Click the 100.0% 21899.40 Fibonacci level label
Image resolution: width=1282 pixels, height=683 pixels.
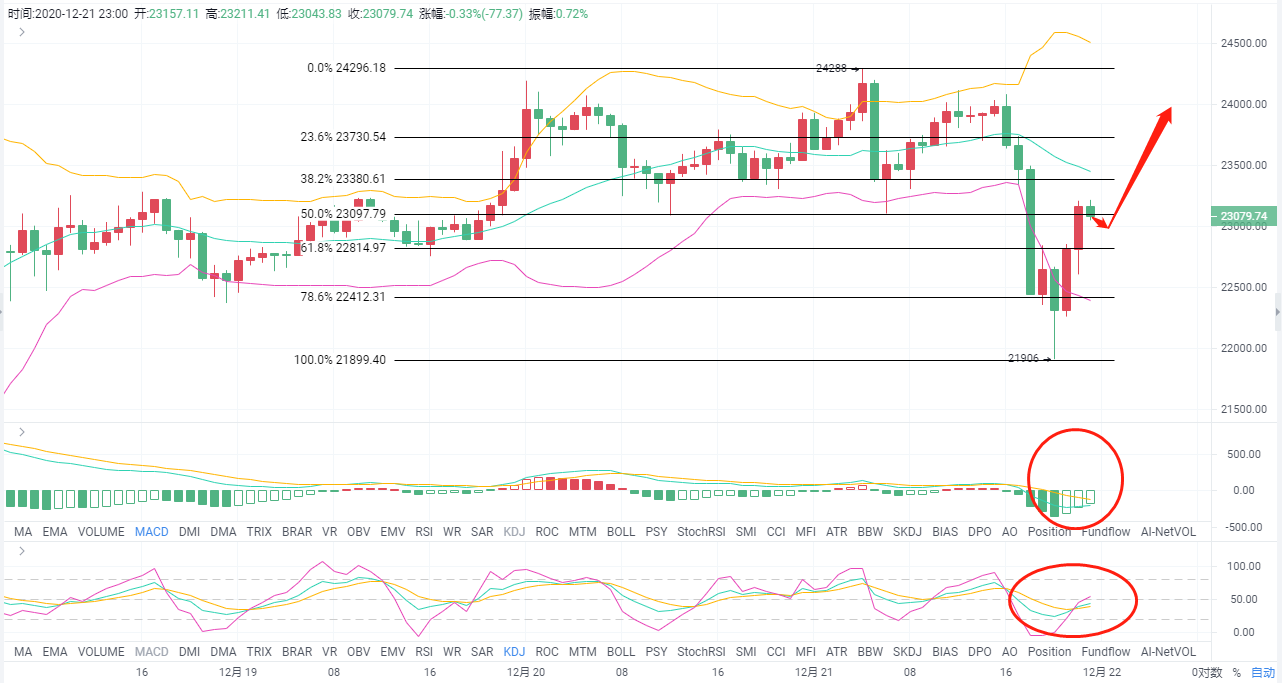click(340, 360)
